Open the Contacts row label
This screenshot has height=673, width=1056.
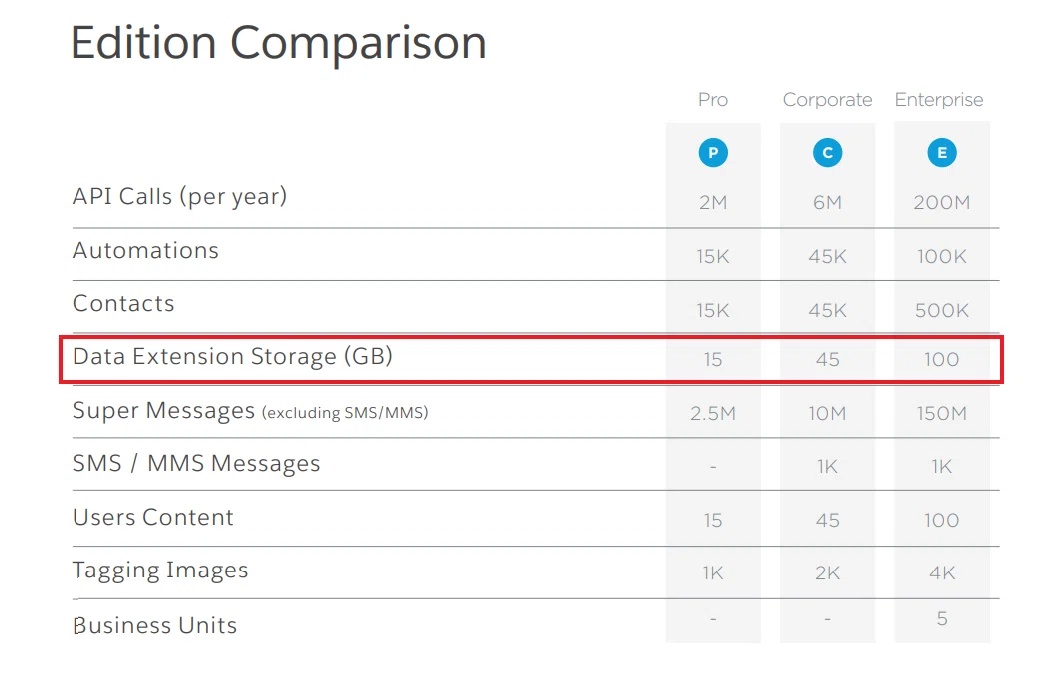tap(123, 304)
